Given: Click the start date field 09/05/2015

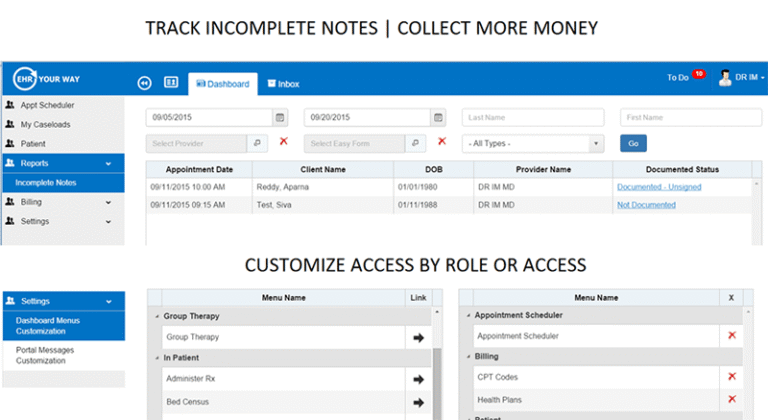Looking at the screenshot, I should point(209,117).
